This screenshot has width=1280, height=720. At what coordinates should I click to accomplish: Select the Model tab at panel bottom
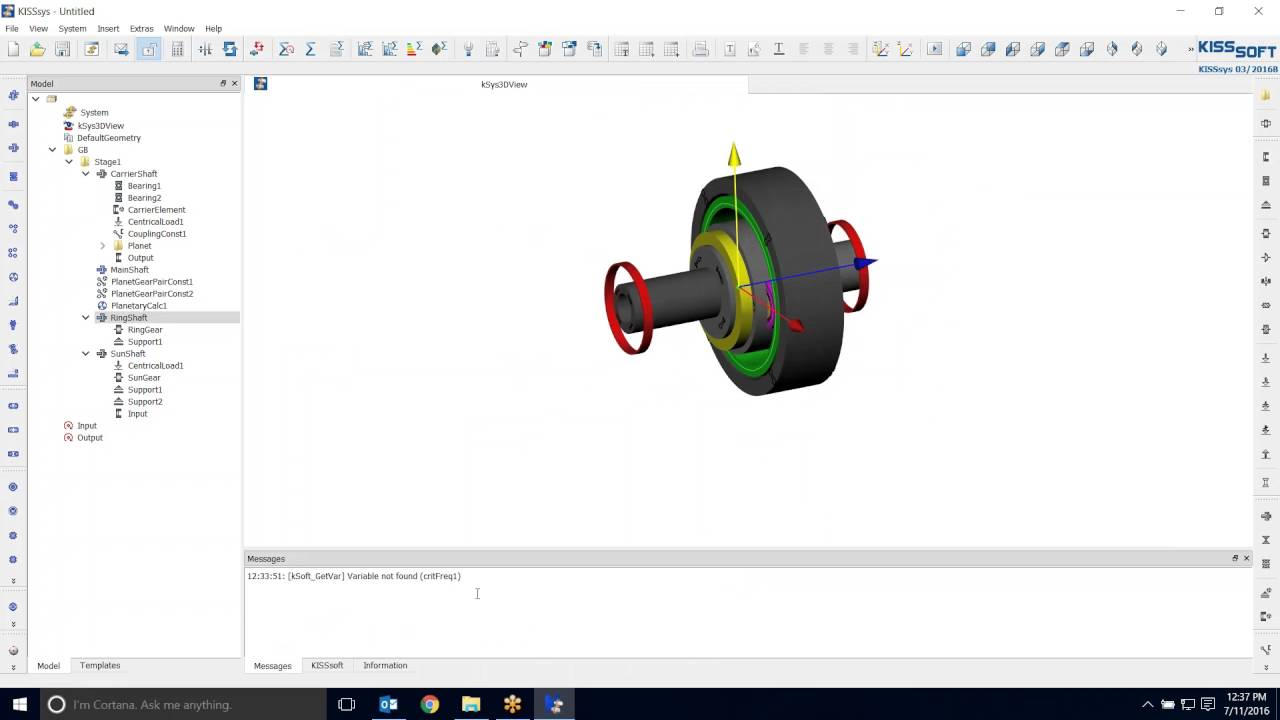coord(48,665)
